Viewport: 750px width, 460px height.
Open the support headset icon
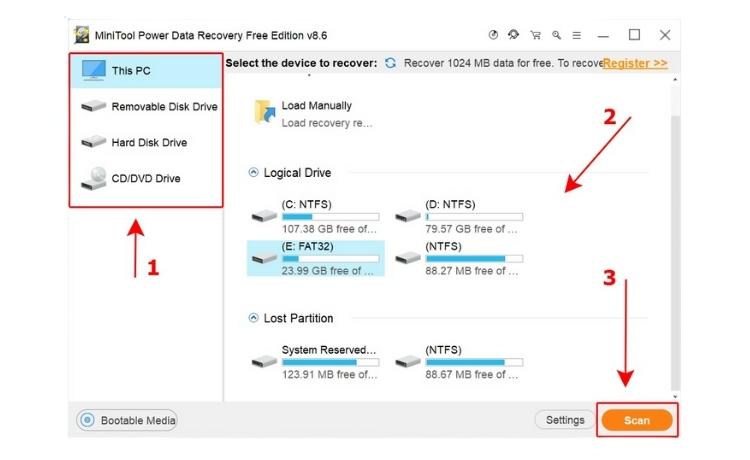[514, 35]
